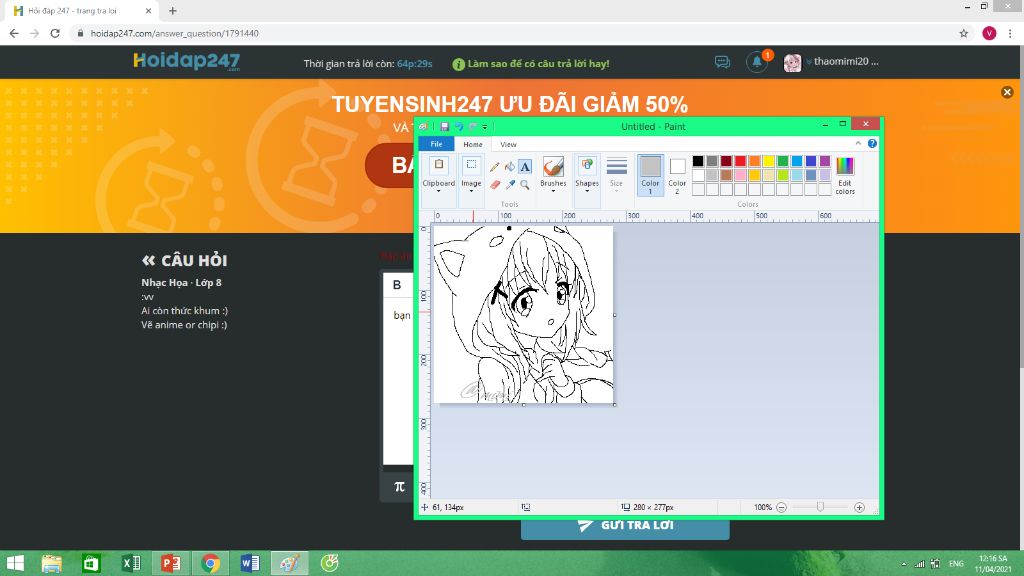Open Paint Help question mark icon

872,144
